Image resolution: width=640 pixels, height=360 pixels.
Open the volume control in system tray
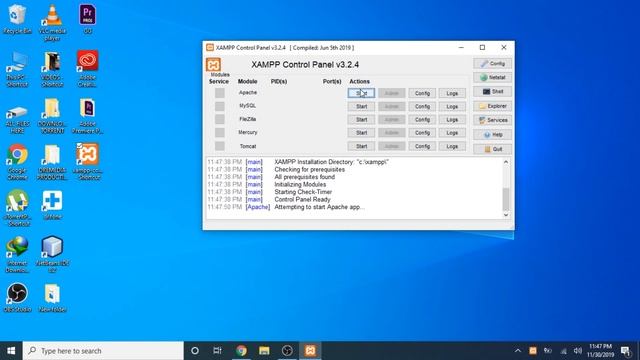[x=578, y=351]
